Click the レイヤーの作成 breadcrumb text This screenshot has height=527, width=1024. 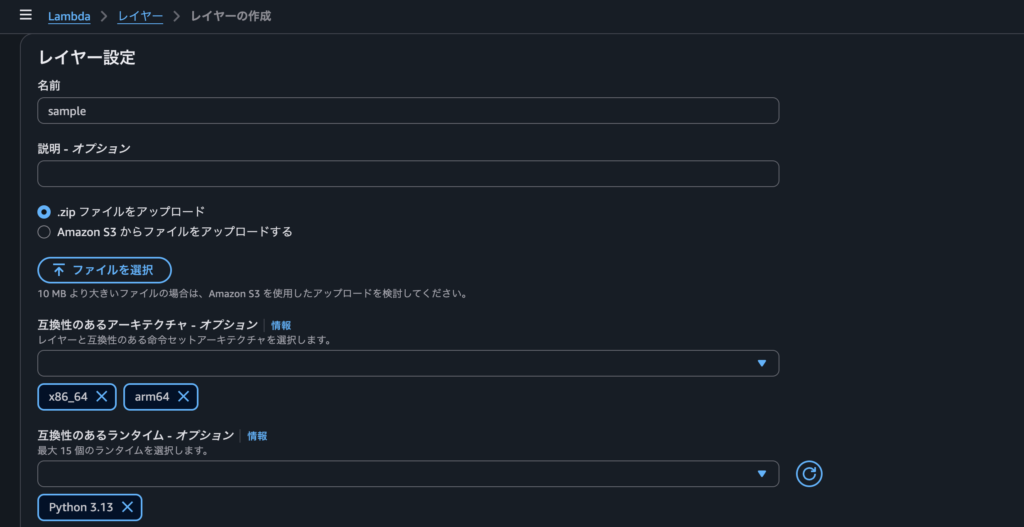click(231, 16)
